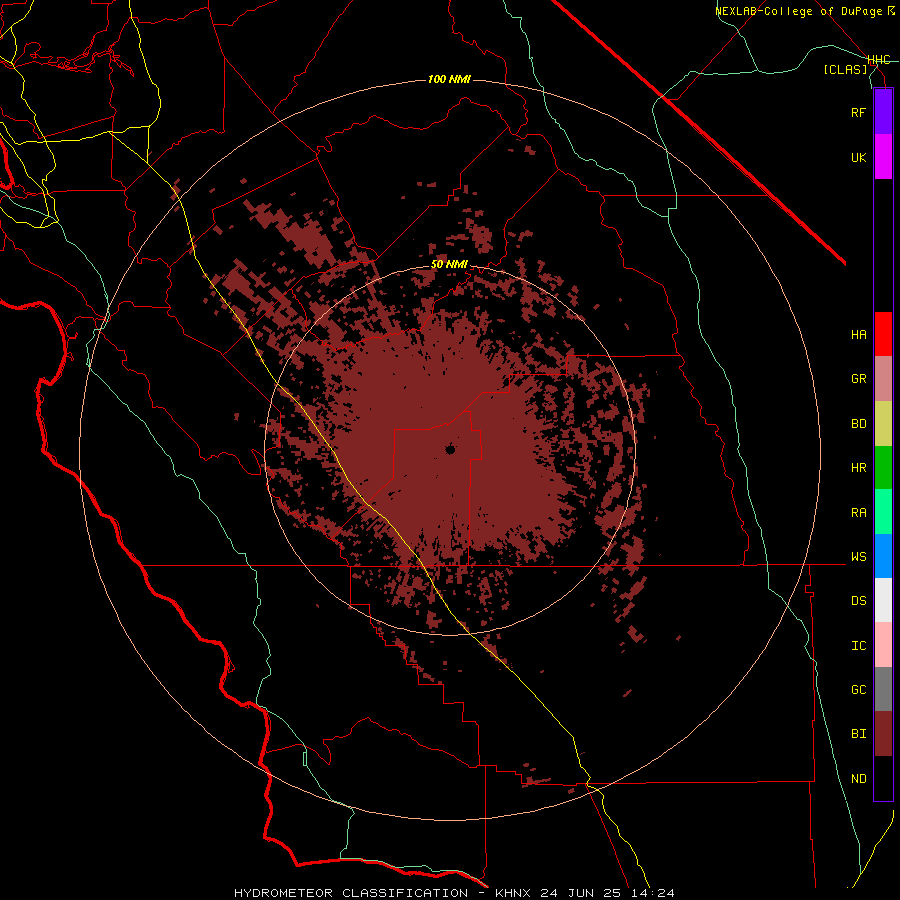Click the ND legend label
Viewport: 900px width, 900px height.
[858, 778]
